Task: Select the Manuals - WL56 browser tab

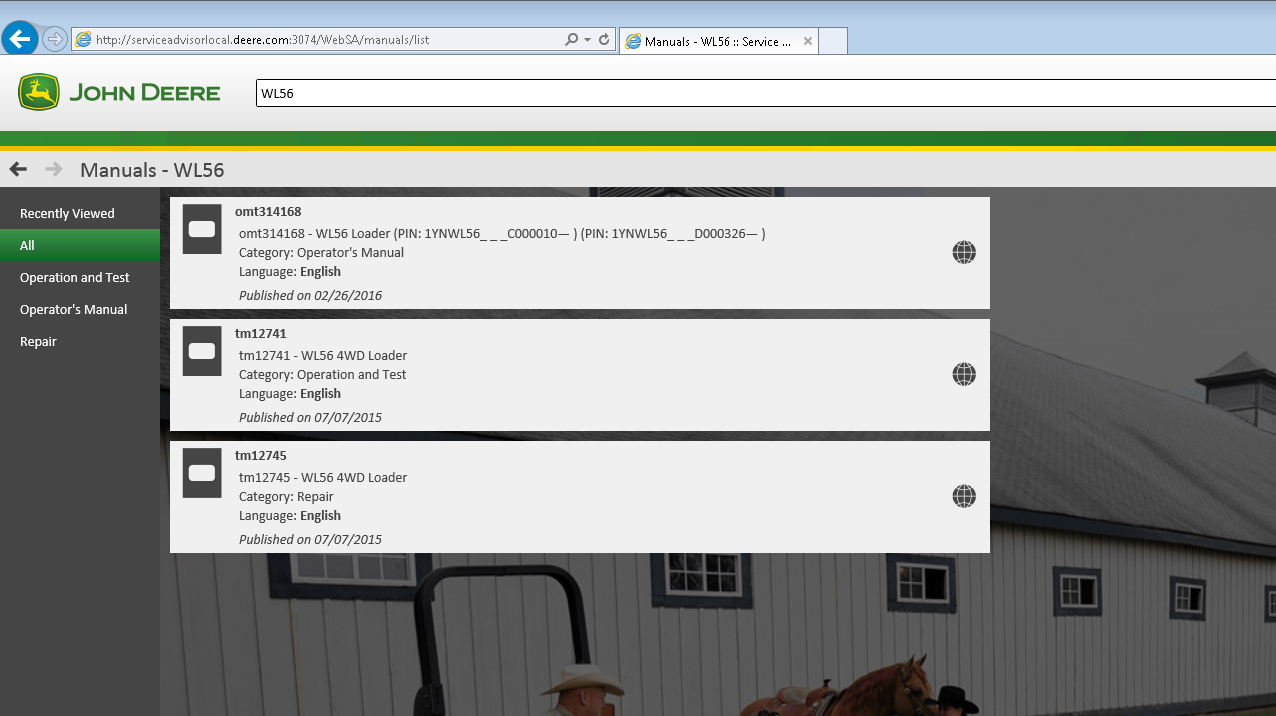Action: click(x=719, y=41)
